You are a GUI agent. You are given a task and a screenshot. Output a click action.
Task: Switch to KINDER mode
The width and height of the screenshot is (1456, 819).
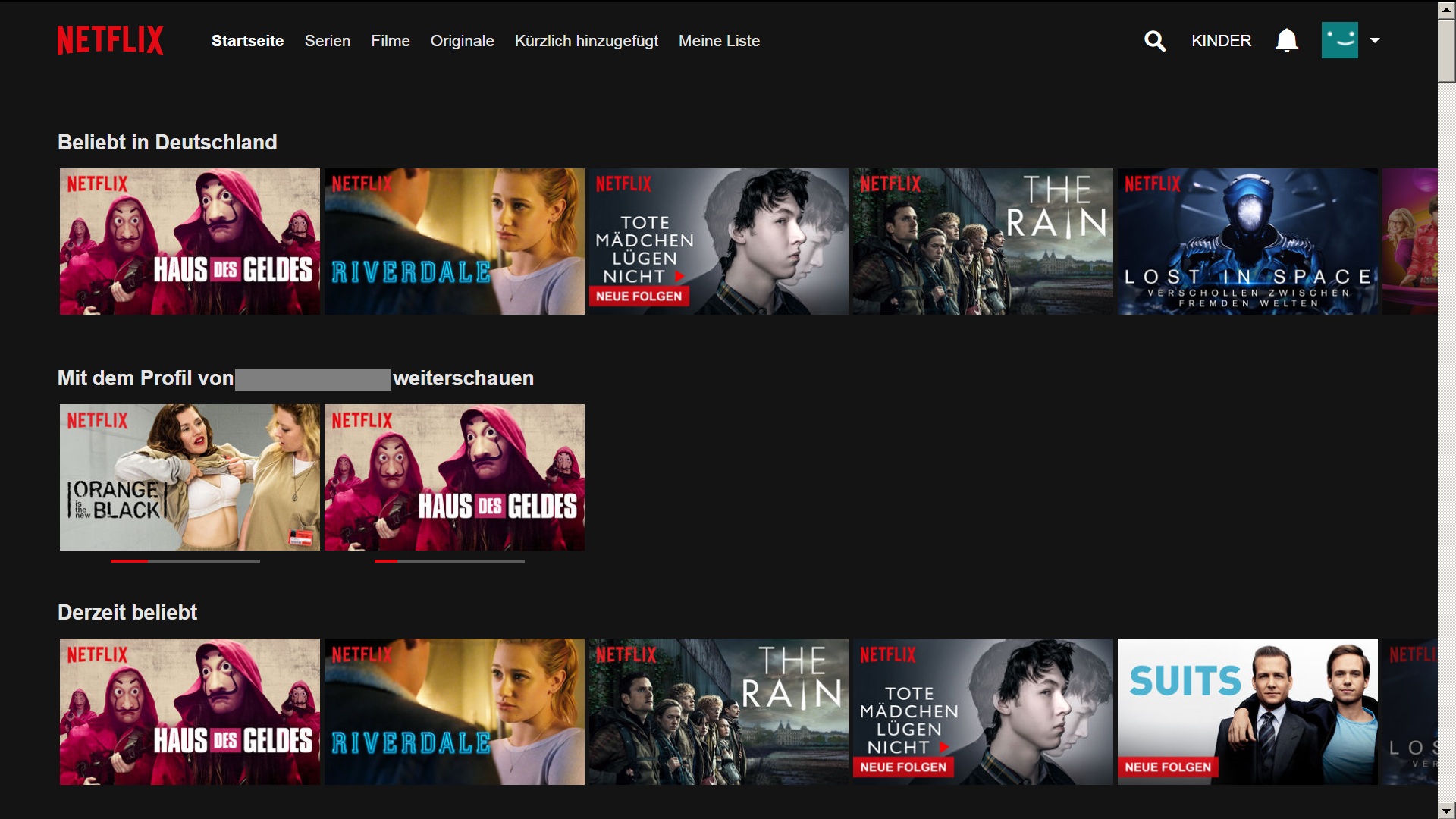point(1220,41)
